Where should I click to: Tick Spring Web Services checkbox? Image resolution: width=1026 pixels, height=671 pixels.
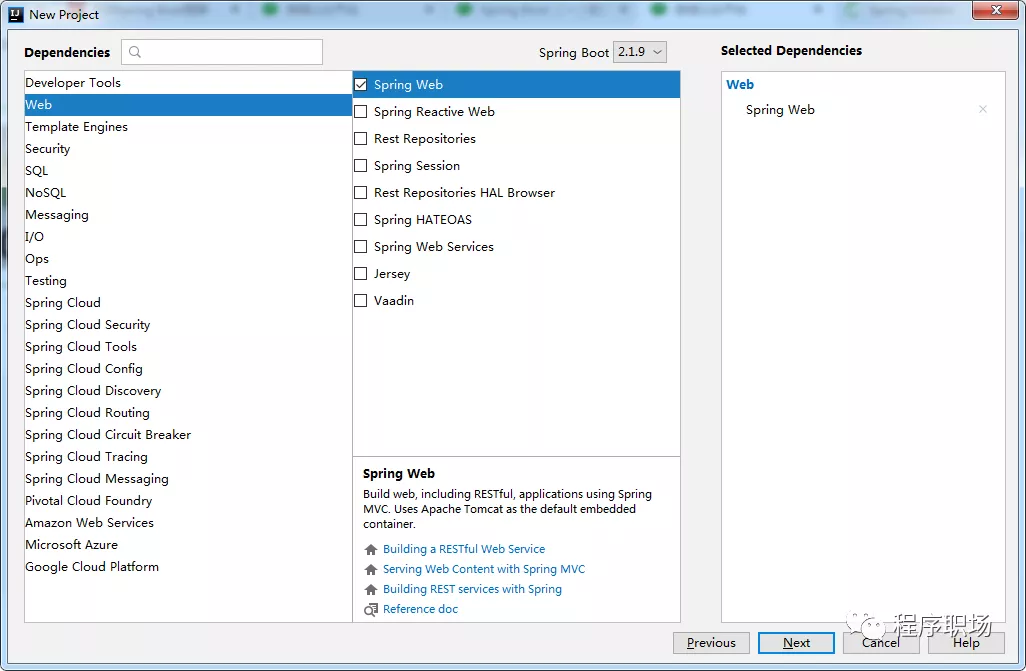(361, 247)
